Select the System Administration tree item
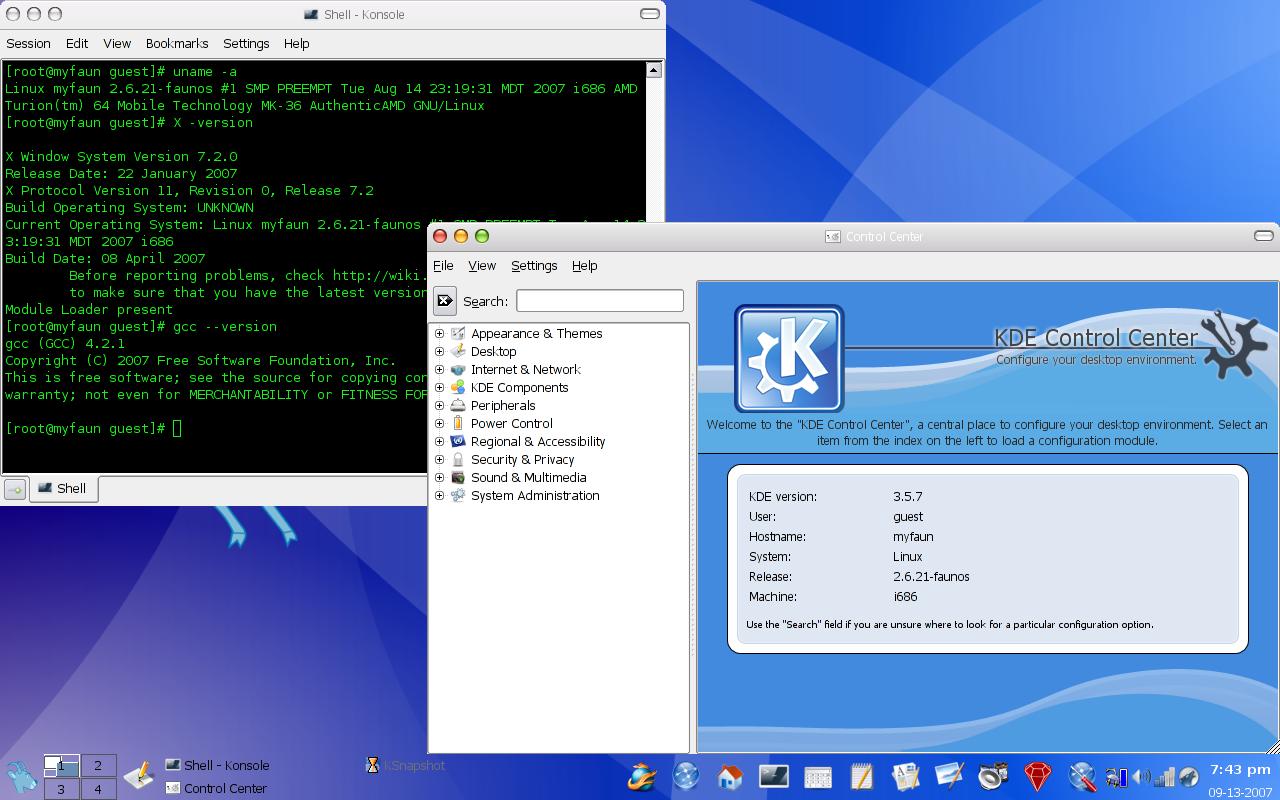Image resolution: width=1280 pixels, height=800 pixels. click(535, 495)
